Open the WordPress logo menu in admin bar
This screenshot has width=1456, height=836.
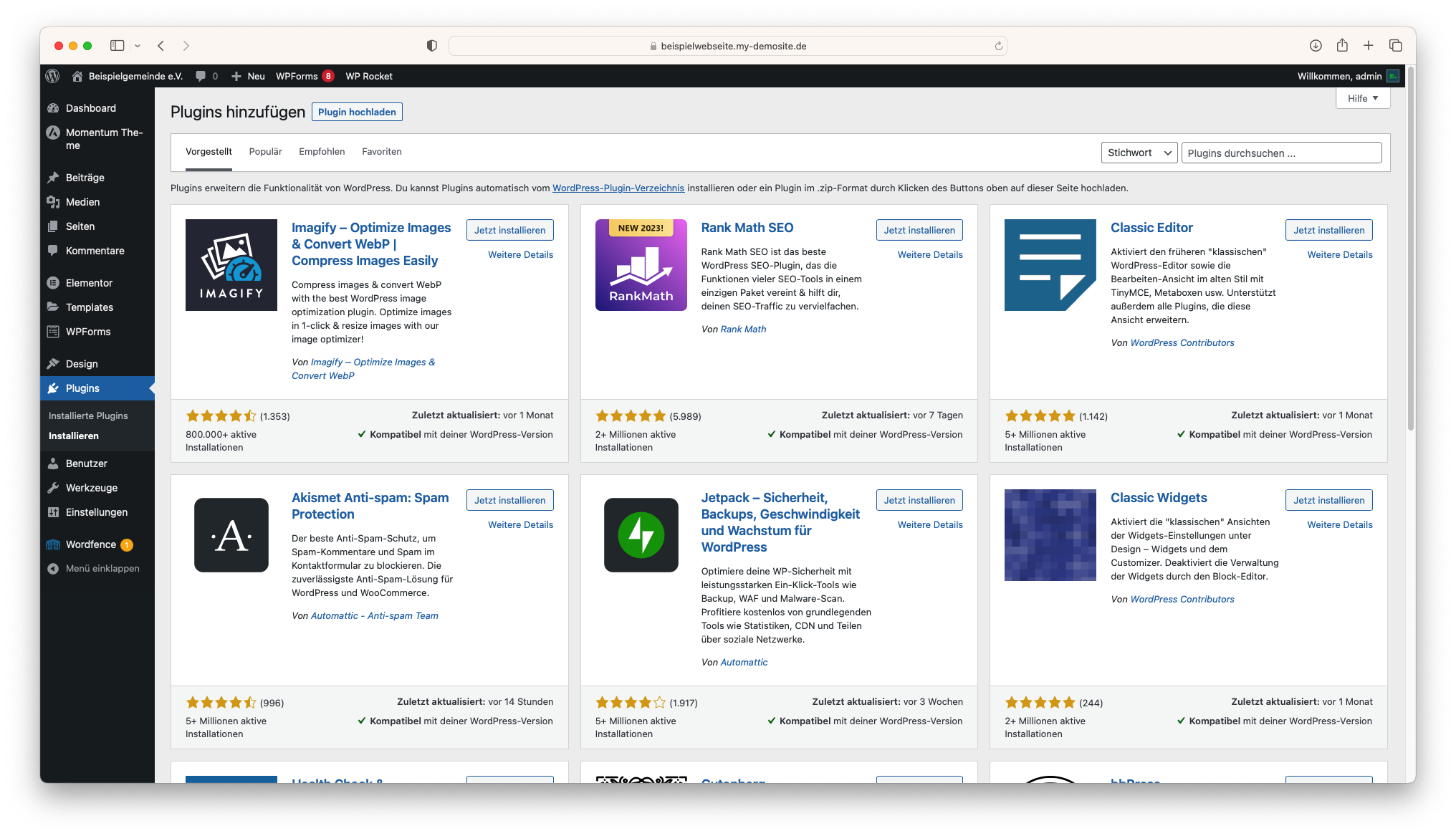[52, 76]
